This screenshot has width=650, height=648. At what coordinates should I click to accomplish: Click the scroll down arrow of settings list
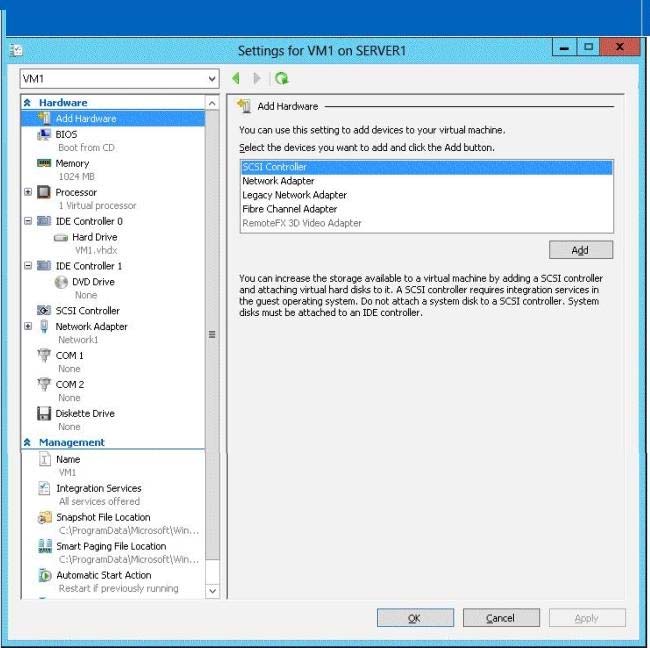[x=212, y=591]
